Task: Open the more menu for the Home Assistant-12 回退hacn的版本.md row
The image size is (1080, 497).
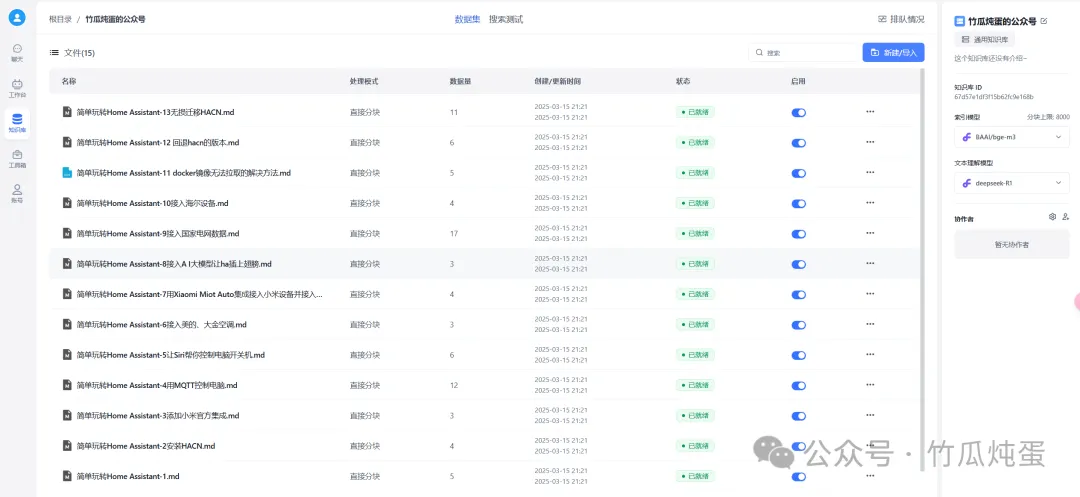Action: 870,142
